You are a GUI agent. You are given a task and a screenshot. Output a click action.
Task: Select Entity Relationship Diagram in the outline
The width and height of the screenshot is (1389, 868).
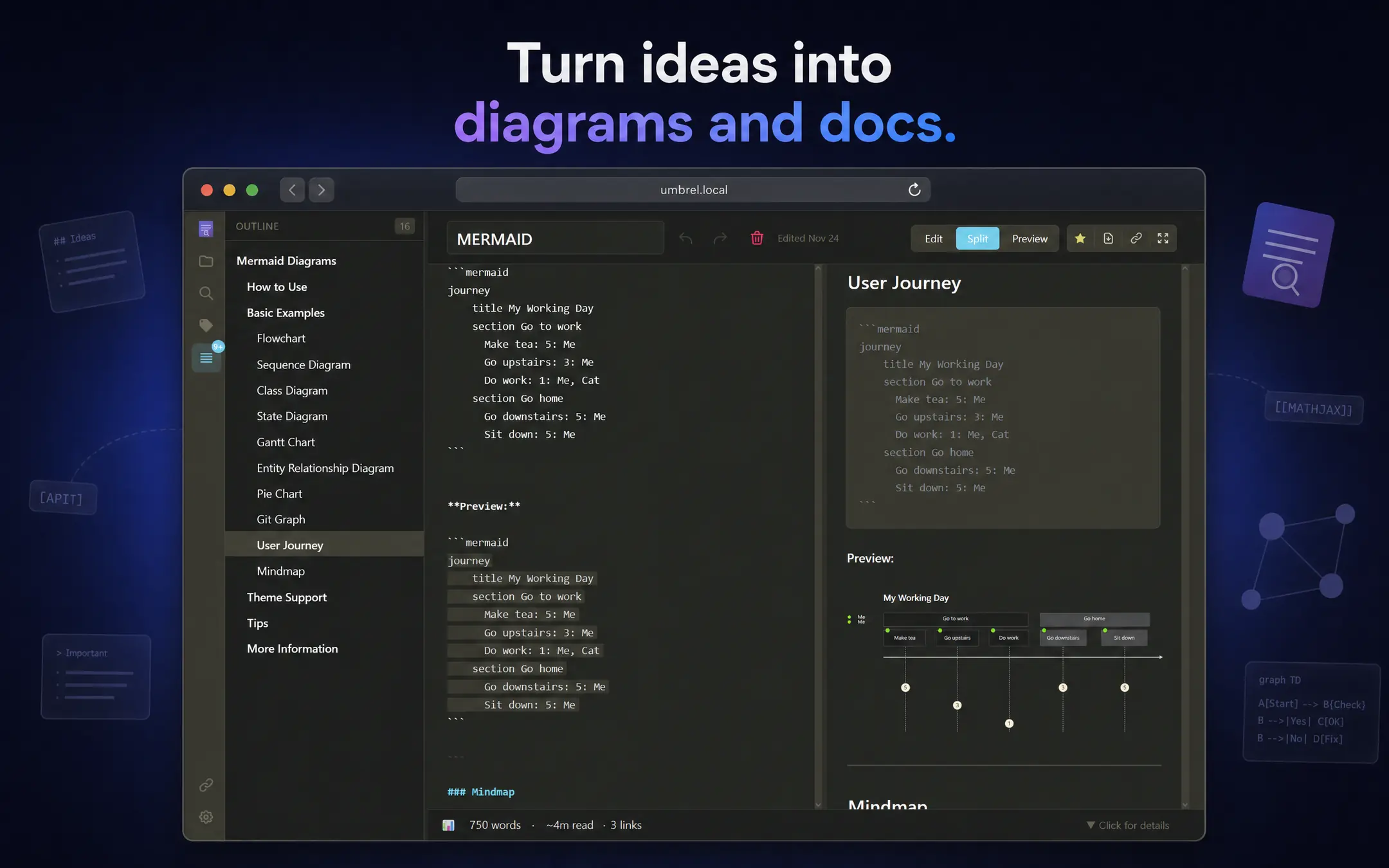click(324, 468)
